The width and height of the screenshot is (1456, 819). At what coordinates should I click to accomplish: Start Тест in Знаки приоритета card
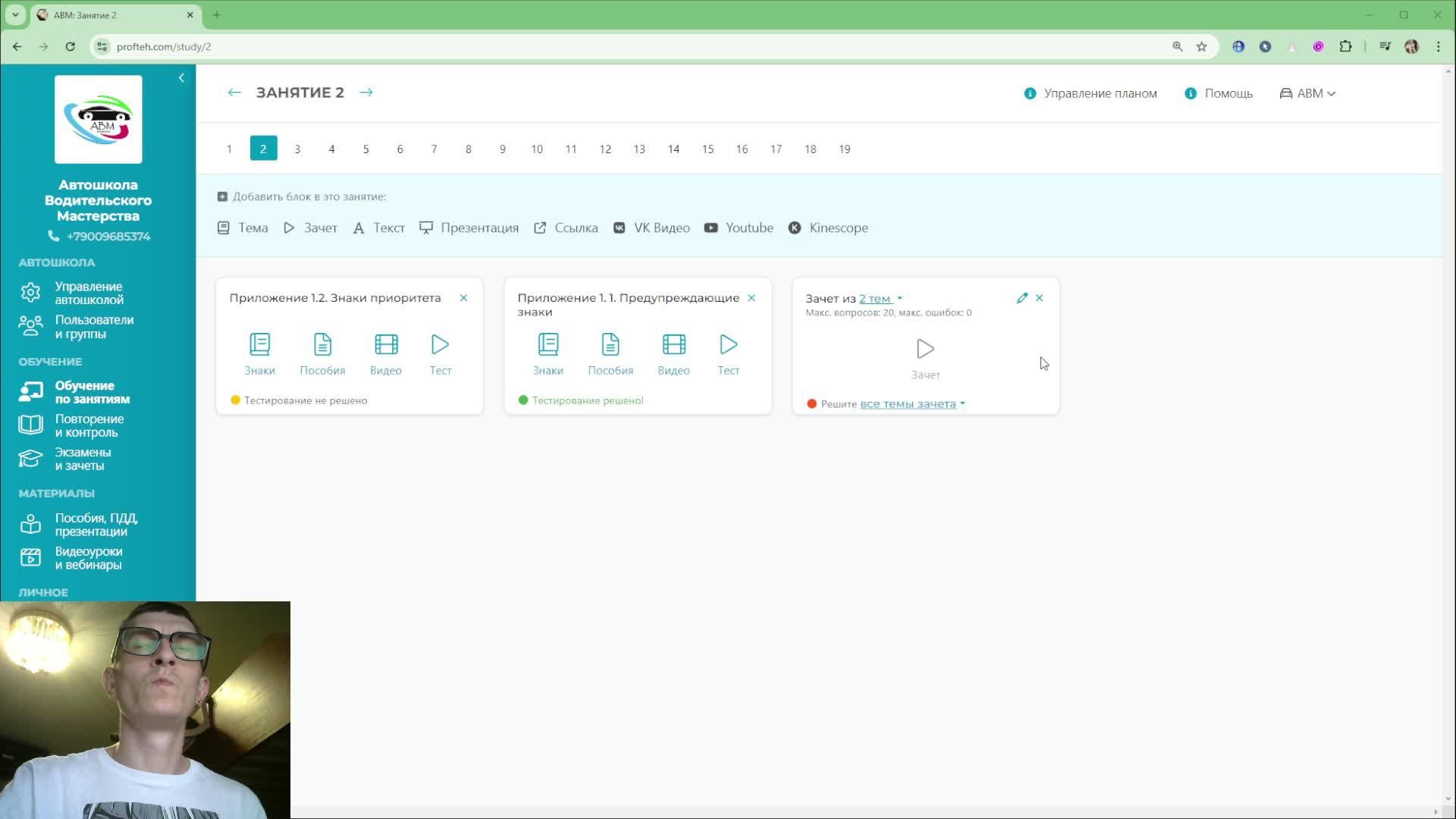[x=440, y=353]
